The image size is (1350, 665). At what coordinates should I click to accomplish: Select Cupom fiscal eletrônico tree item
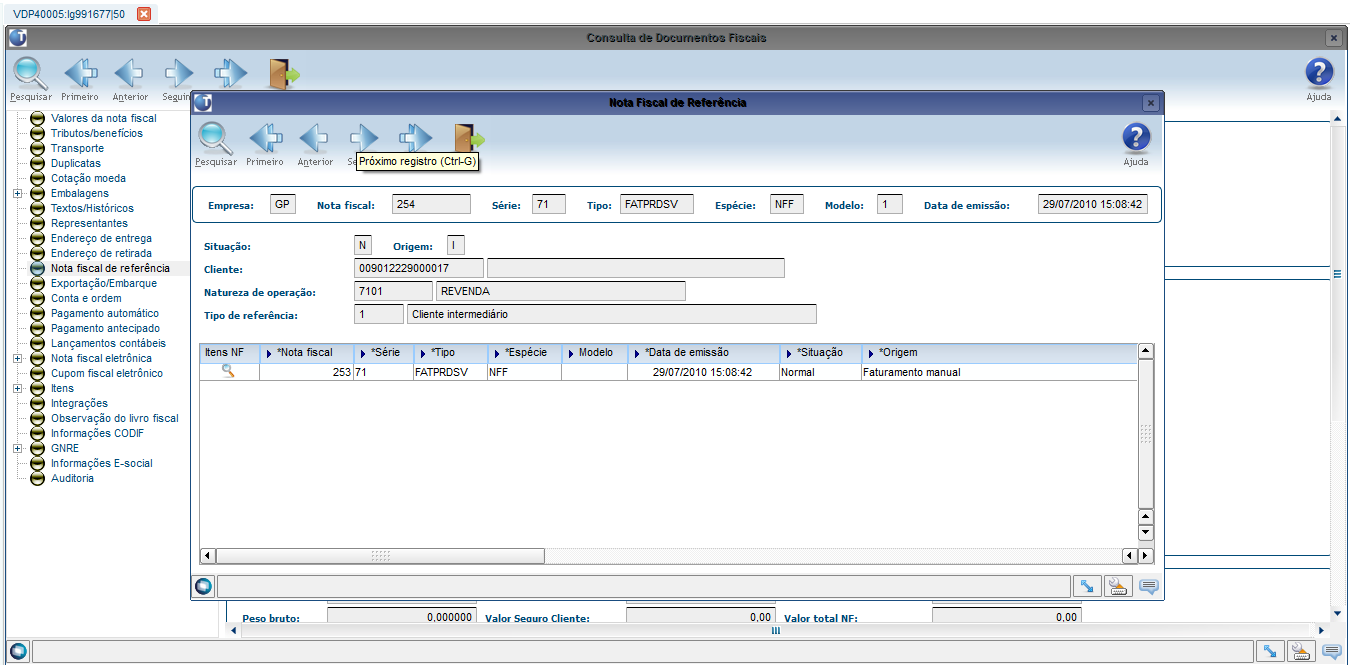tap(106, 373)
